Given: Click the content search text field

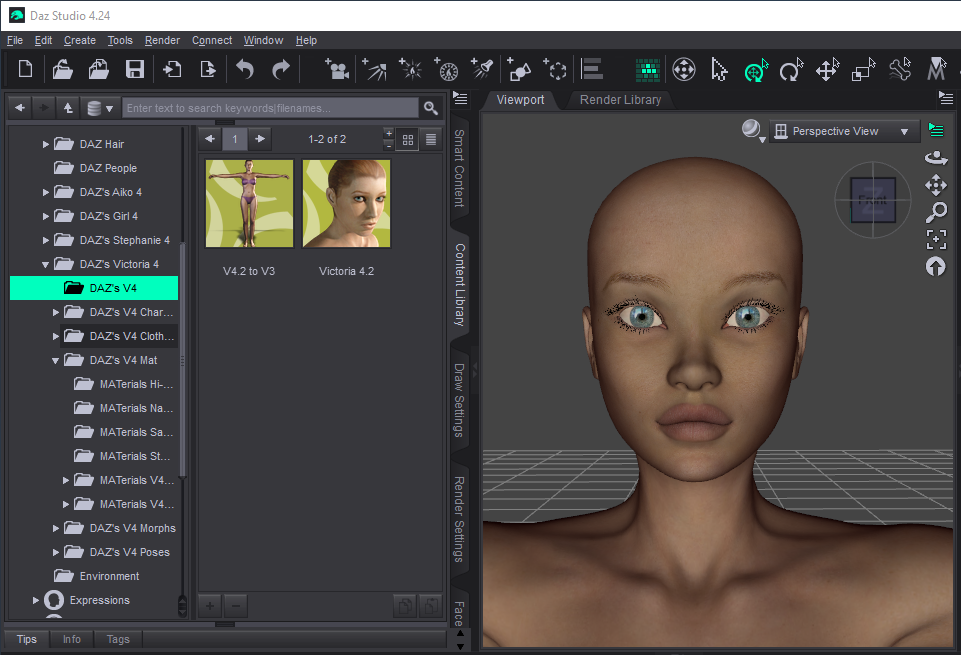Looking at the screenshot, I should [270, 108].
